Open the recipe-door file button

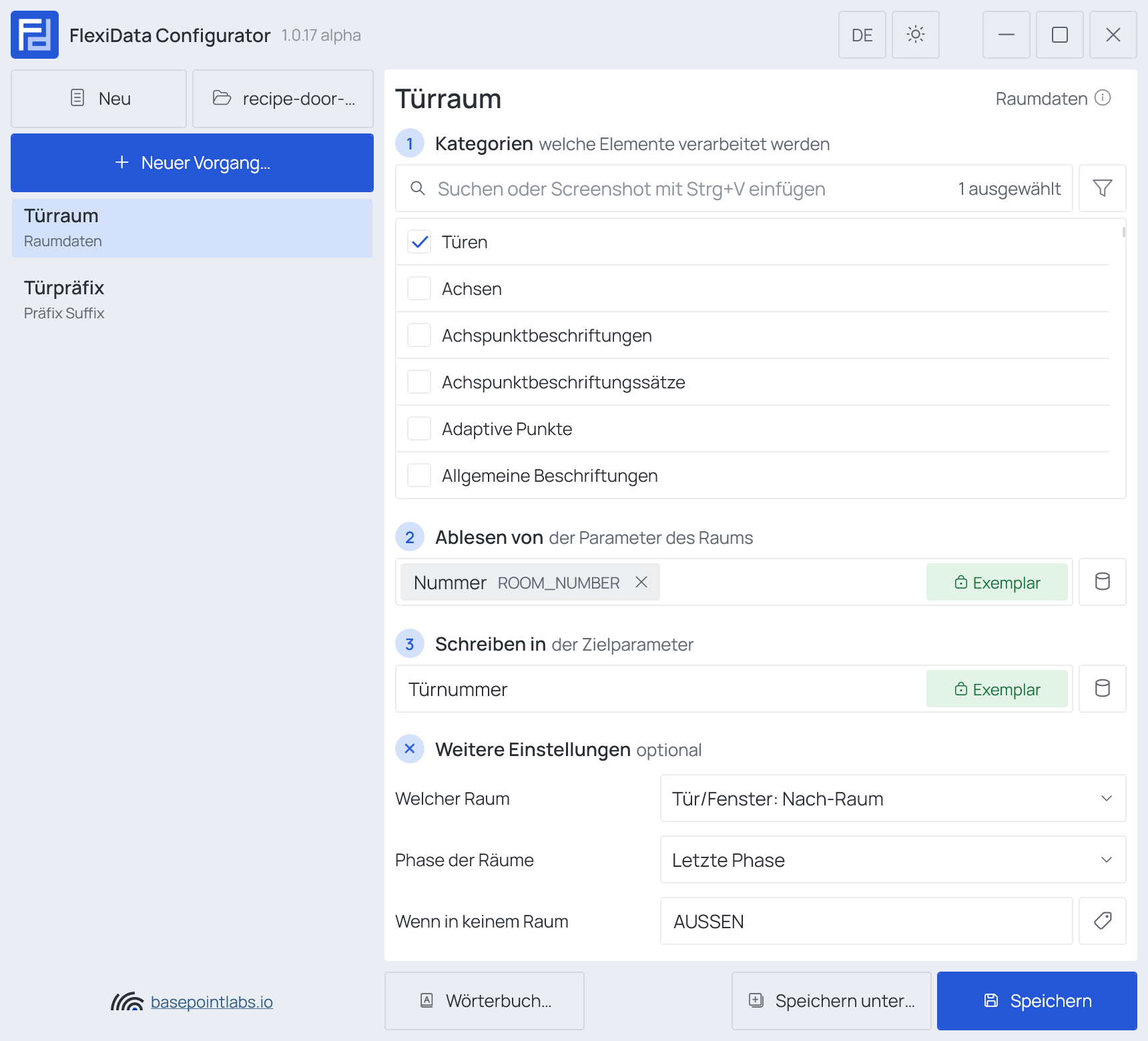(x=283, y=99)
